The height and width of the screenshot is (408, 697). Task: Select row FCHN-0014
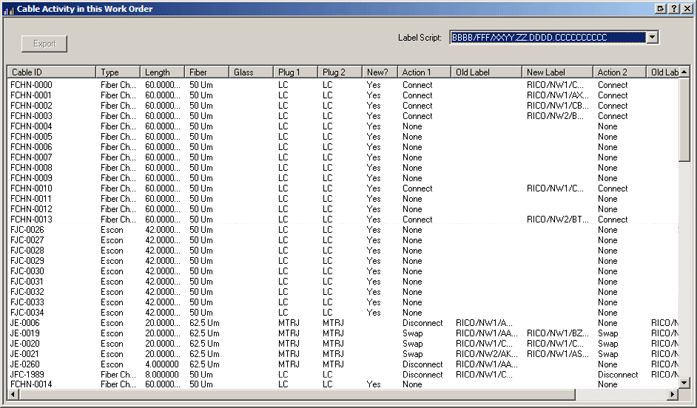pyautogui.click(x=343, y=384)
